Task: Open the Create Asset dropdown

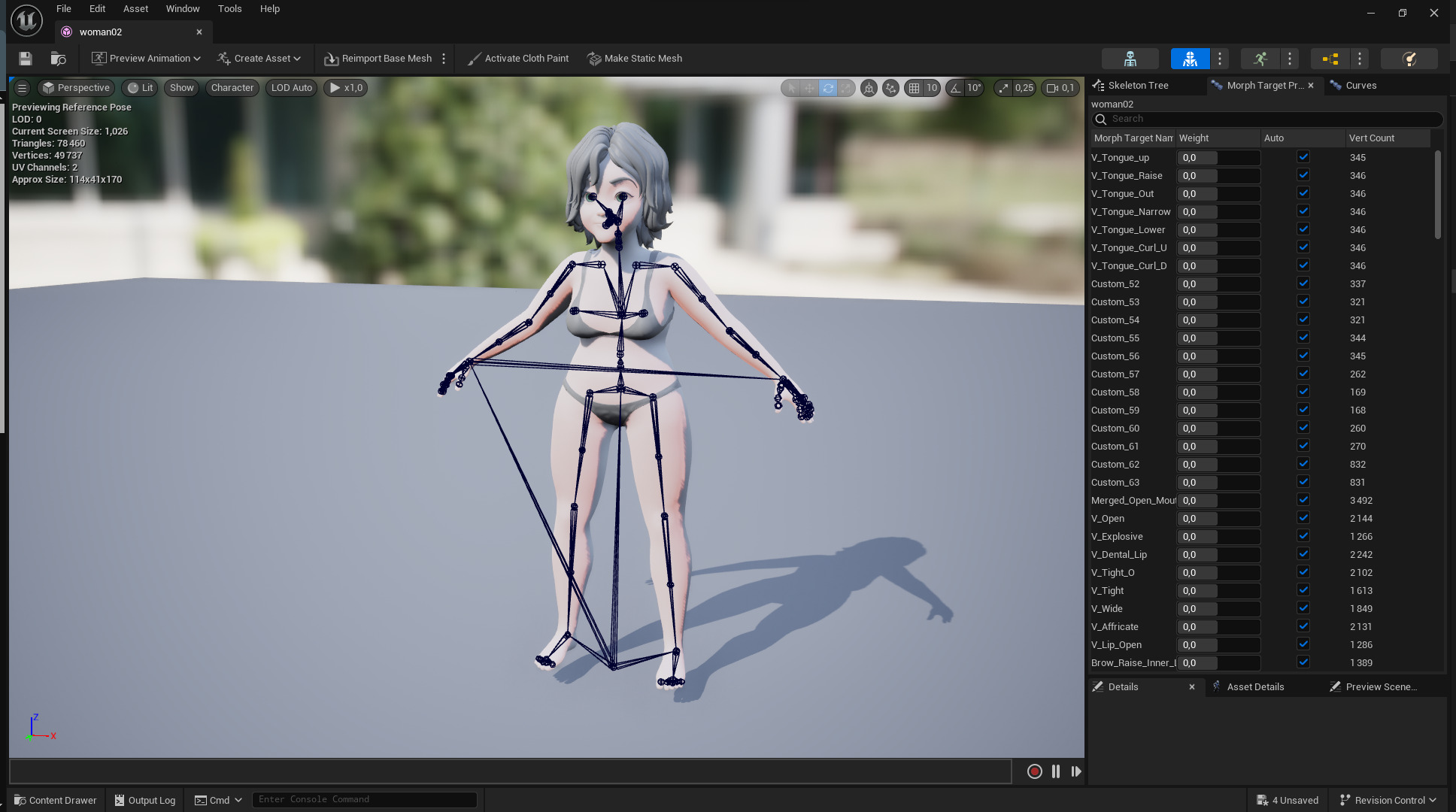Action: coord(259,59)
